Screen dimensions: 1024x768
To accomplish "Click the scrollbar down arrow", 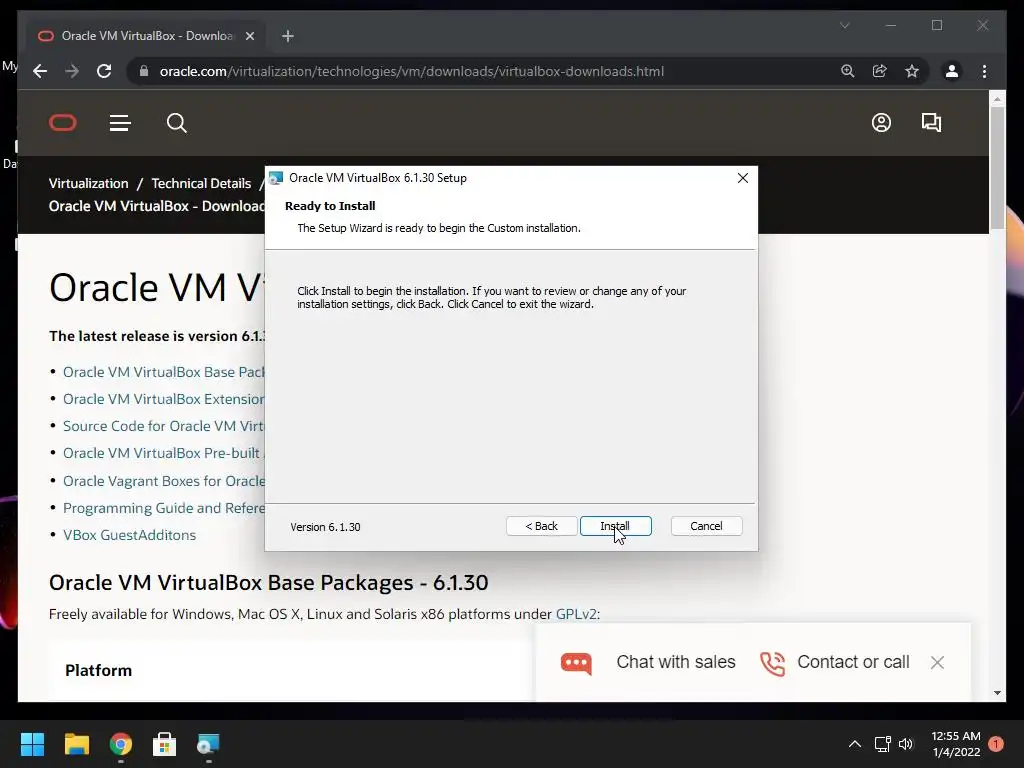I will [997, 693].
